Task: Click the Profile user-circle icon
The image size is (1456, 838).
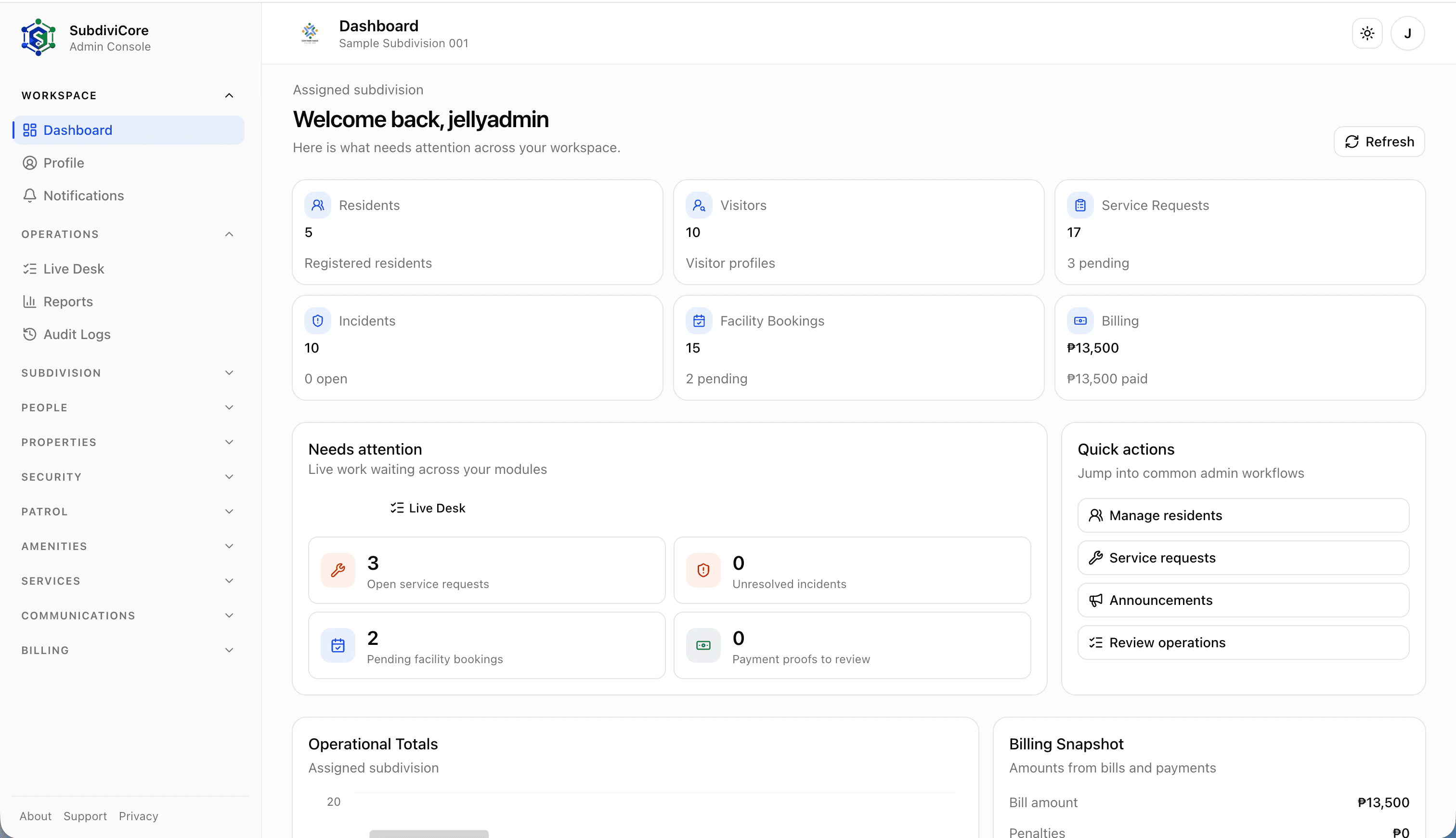Action: click(29, 163)
